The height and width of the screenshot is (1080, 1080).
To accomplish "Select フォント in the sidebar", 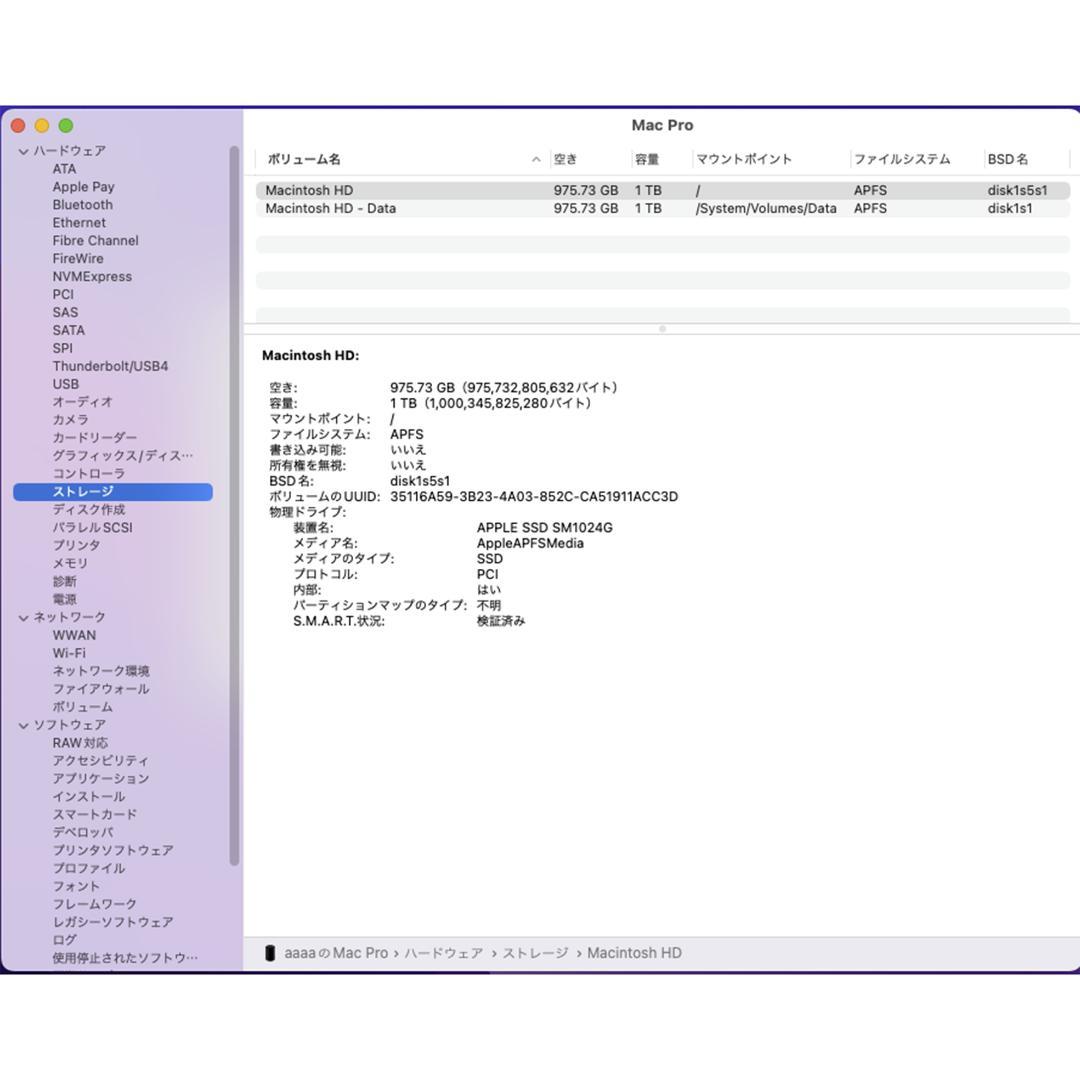I will point(76,886).
